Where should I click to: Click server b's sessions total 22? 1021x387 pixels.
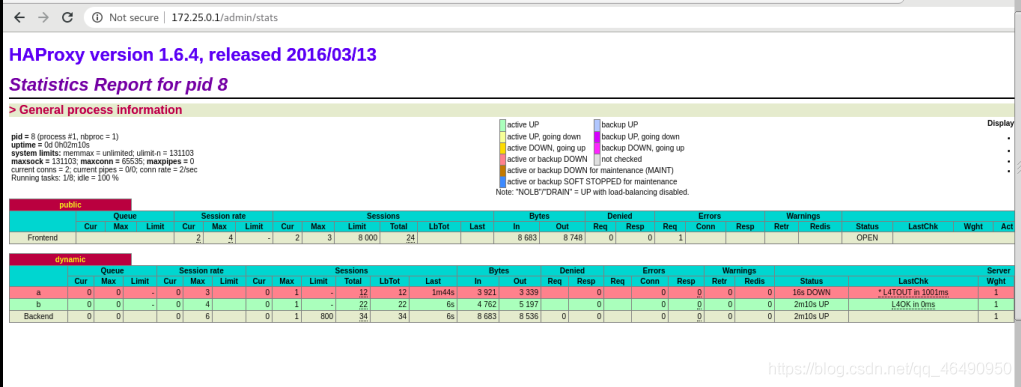tap(364, 304)
